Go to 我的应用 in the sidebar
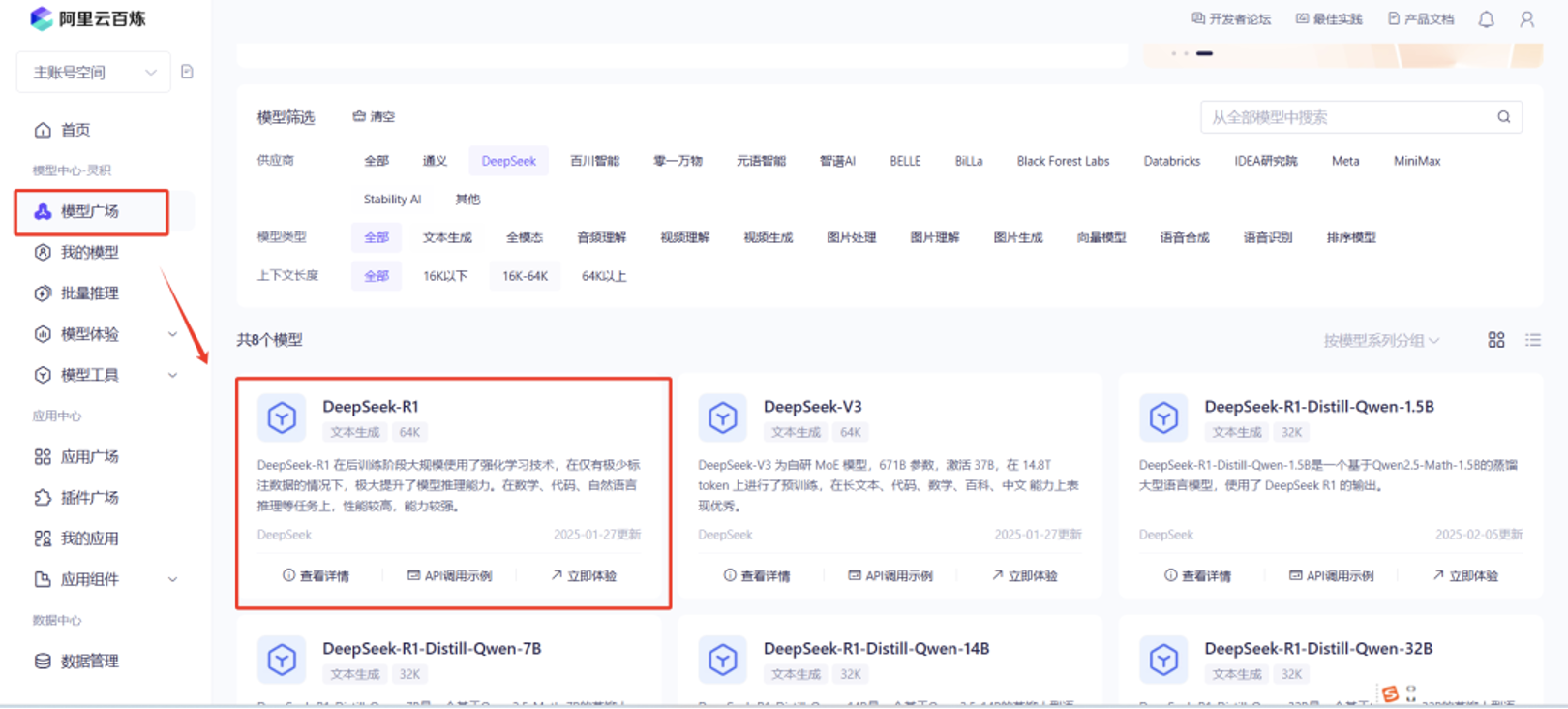The height and width of the screenshot is (709, 1568). tap(90, 539)
